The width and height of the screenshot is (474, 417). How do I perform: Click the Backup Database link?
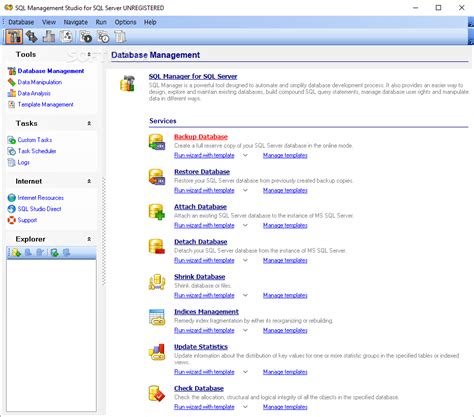[x=201, y=137]
